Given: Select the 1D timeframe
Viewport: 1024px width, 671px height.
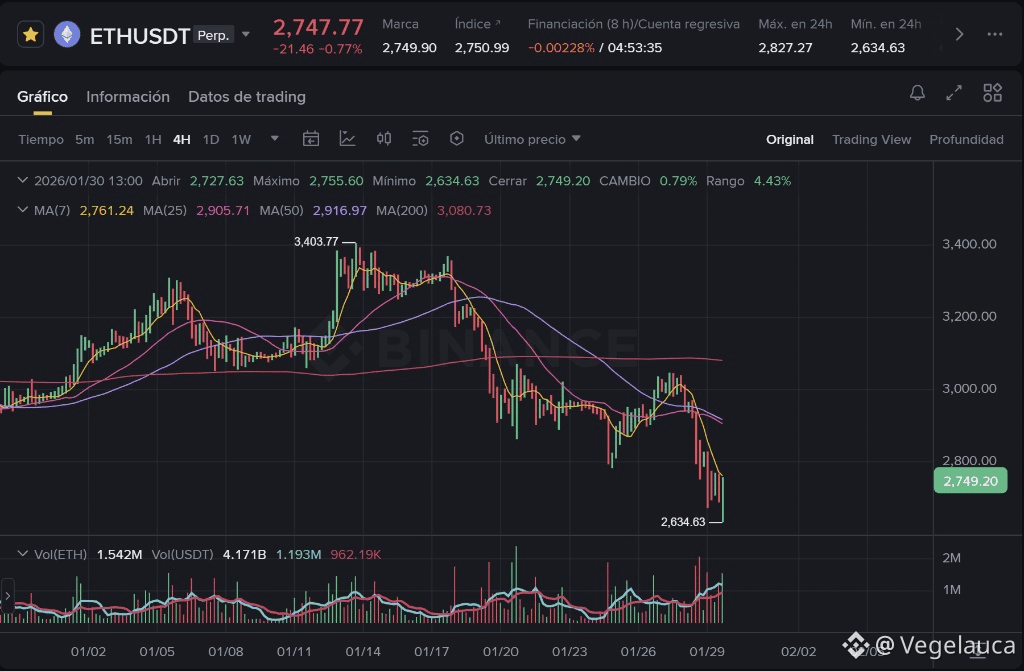Looking at the screenshot, I should pyautogui.click(x=211, y=139).
